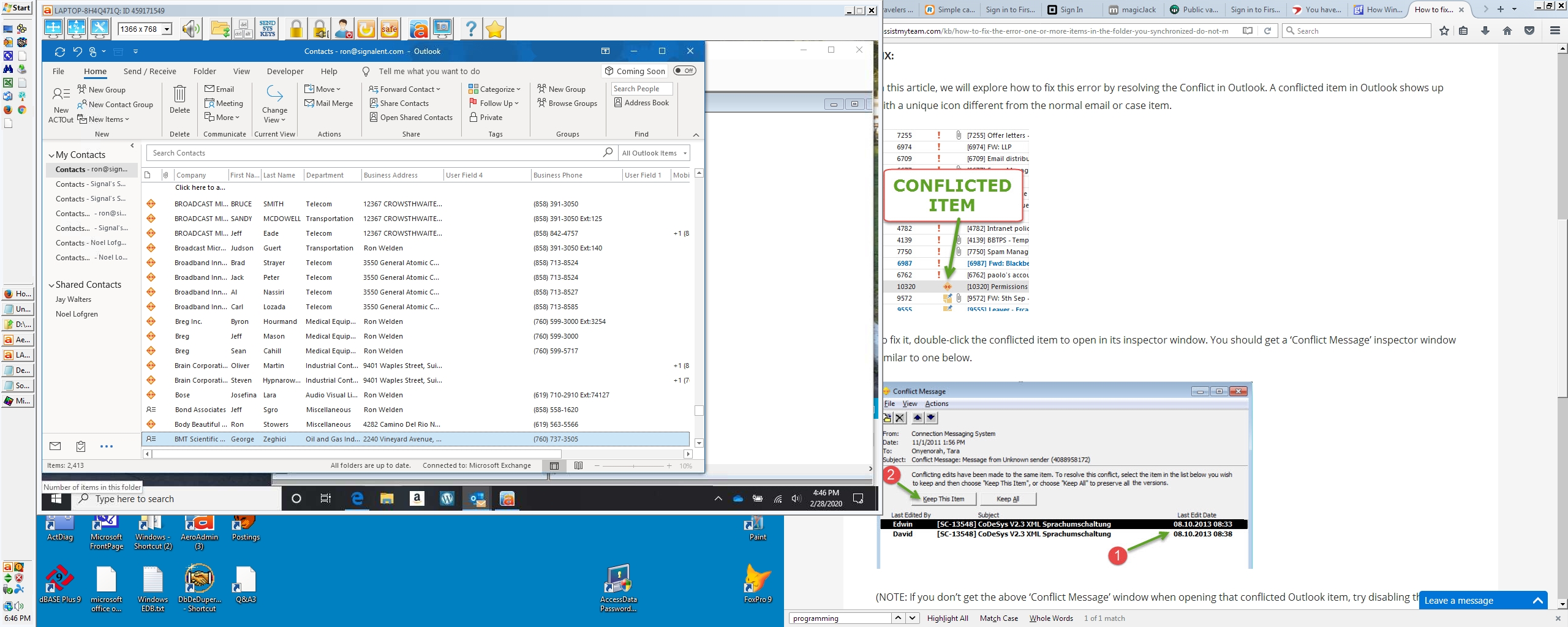Collapse My Contacts section
The height and width of the screenshot is (627, 1568).
pos(51,156)
